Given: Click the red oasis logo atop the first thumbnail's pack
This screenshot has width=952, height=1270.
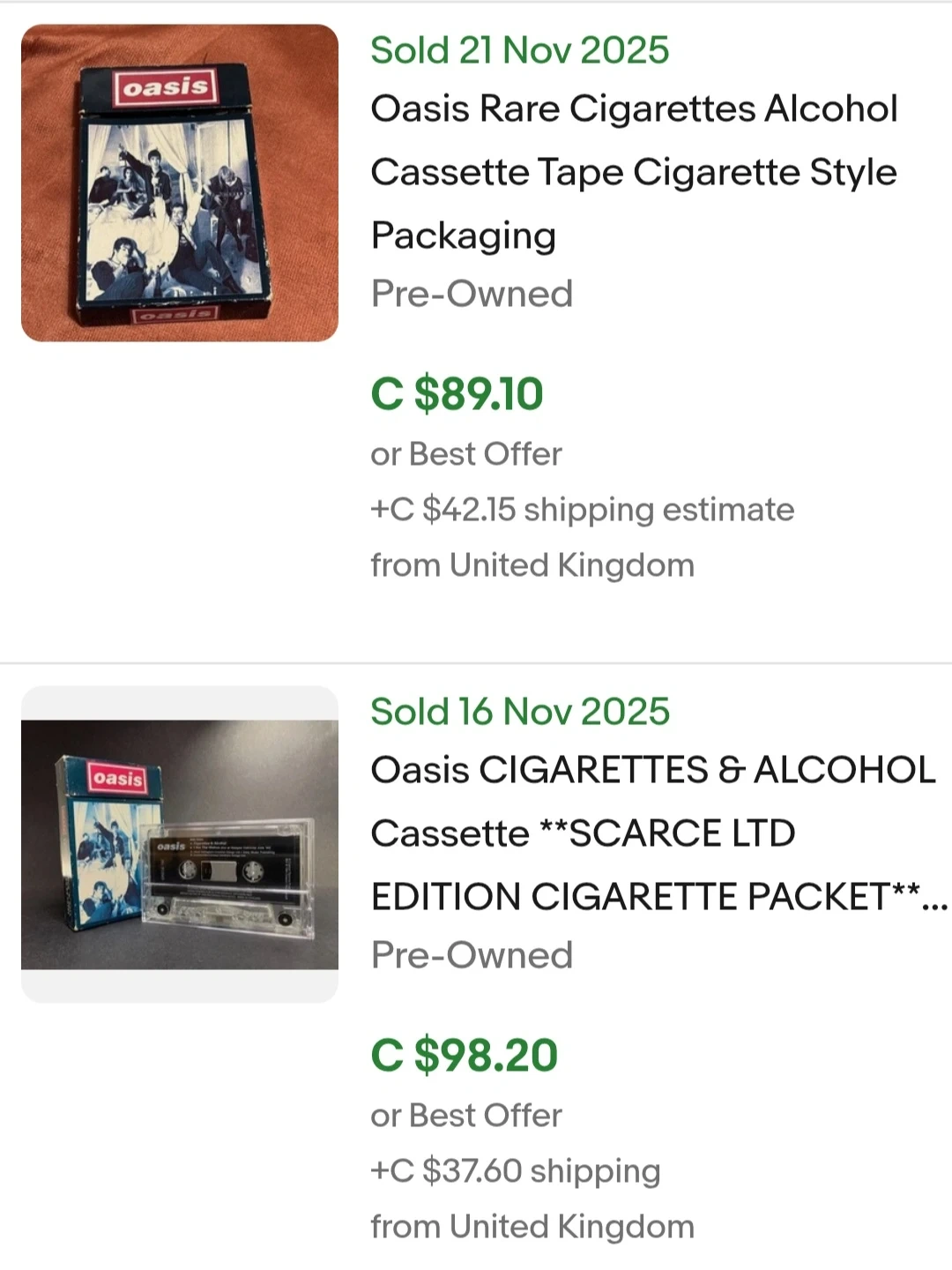Looking at the screenshot, I should [x=165, y=87].
